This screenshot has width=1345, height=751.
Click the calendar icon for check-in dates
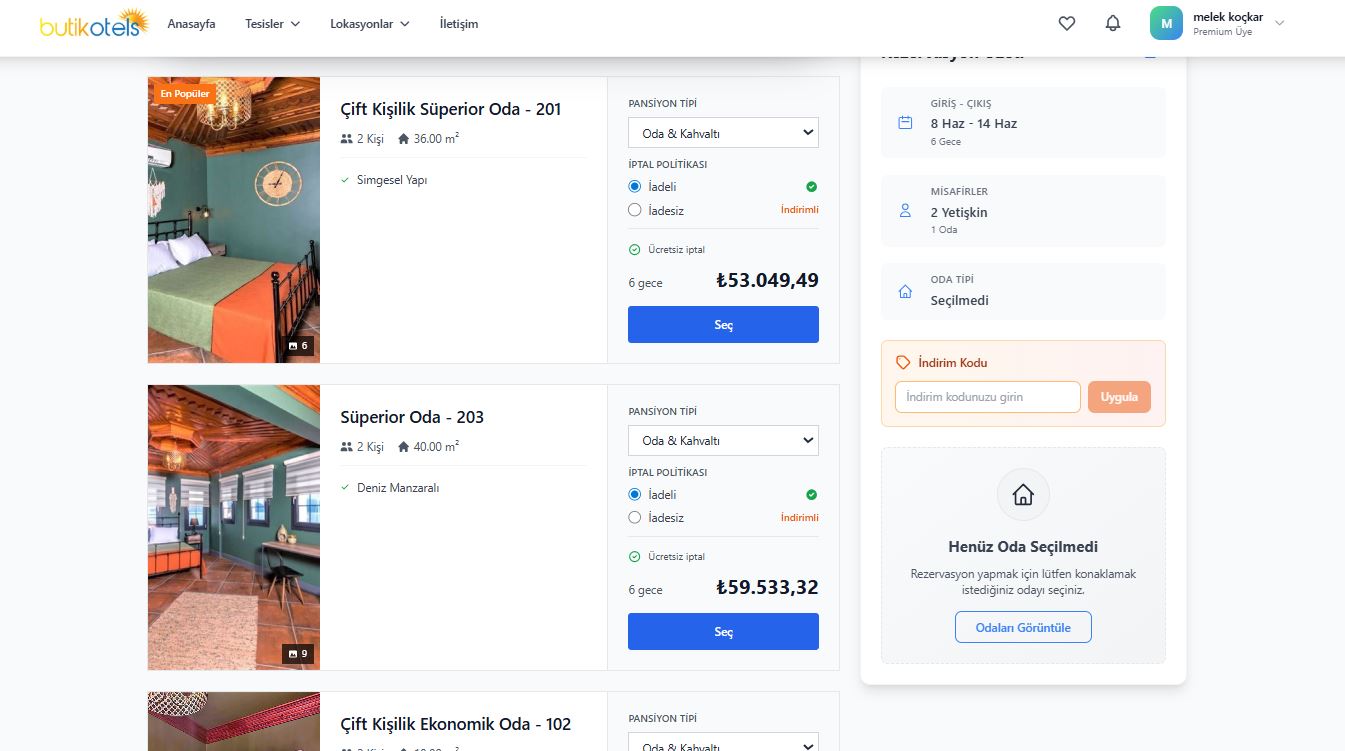905,123
